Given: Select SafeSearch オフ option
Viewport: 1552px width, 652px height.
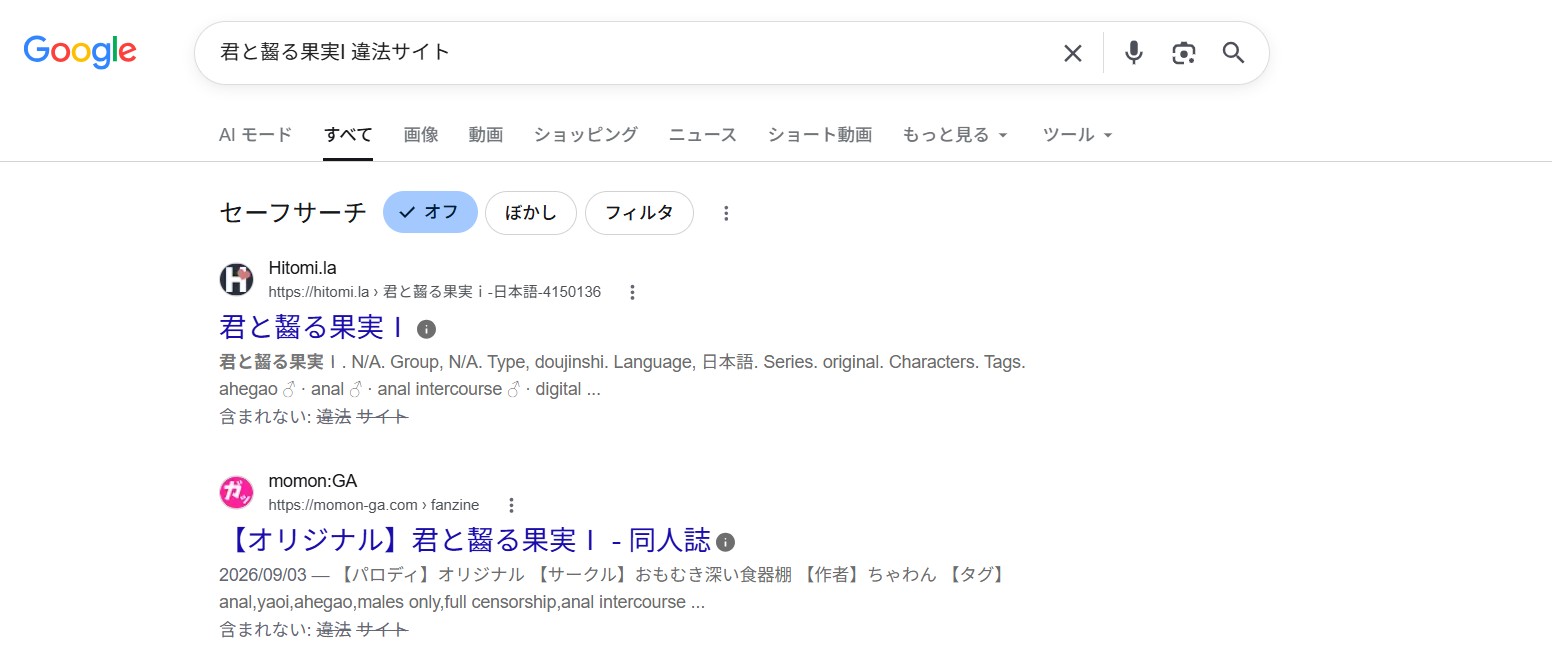Looking at the screenshot, I should tap(430, 212).
